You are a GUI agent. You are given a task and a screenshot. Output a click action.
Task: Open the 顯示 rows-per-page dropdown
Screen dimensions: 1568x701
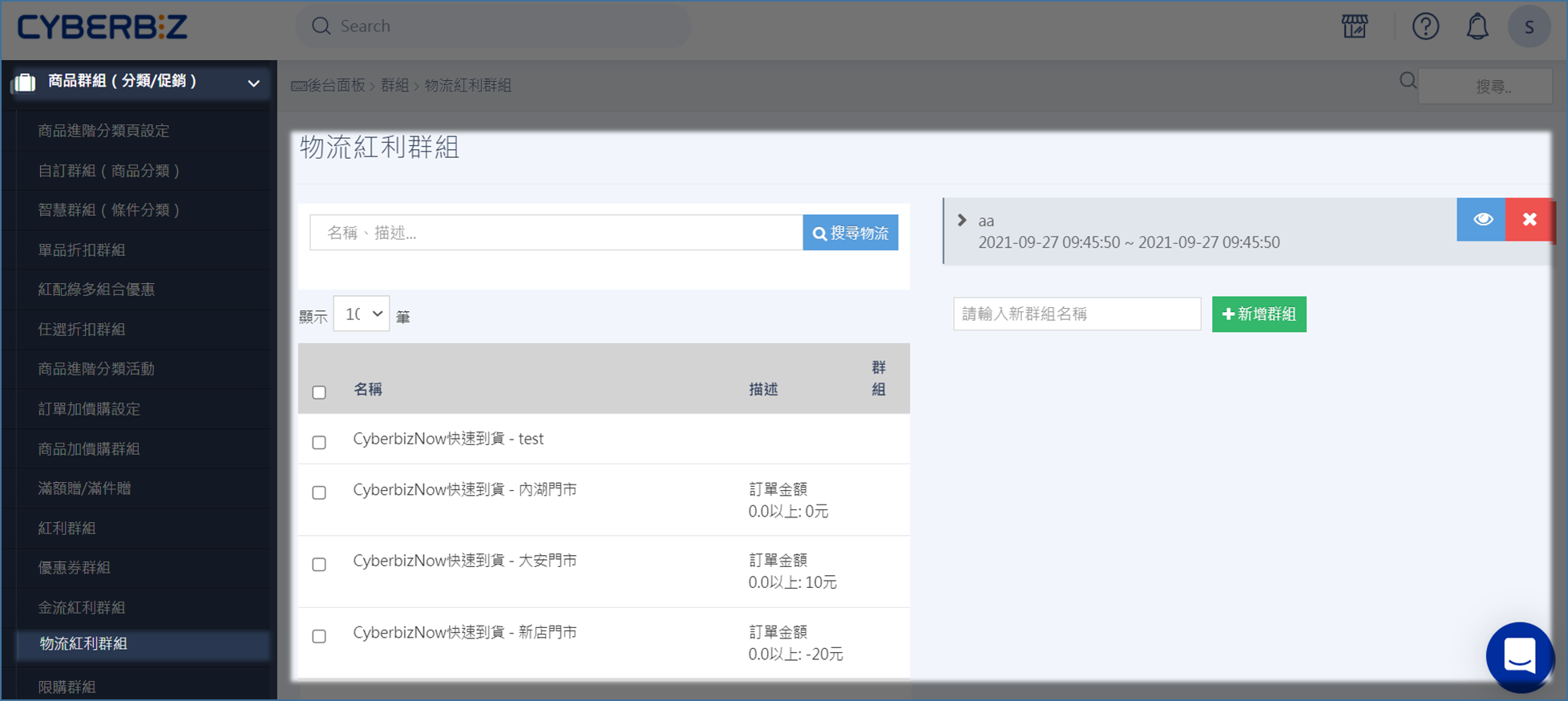[x=362, y=314]
